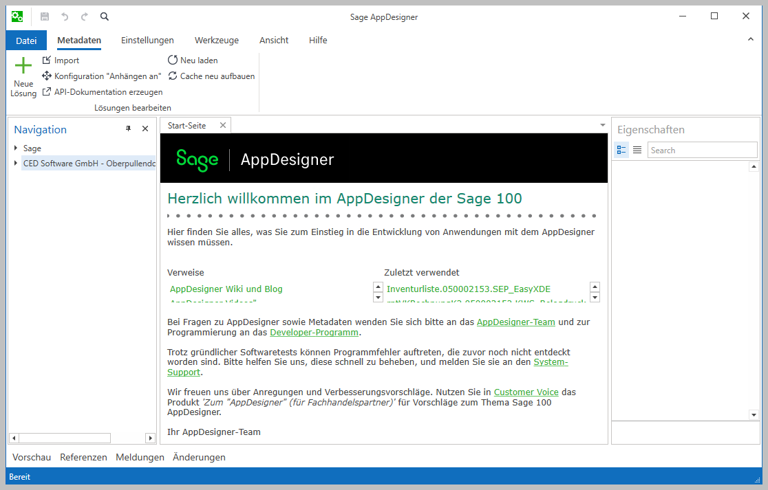Screen dimensions: 768x490
Task: Pin the Navigation panel
Action: pyautogui.click(x=128, y=129)
